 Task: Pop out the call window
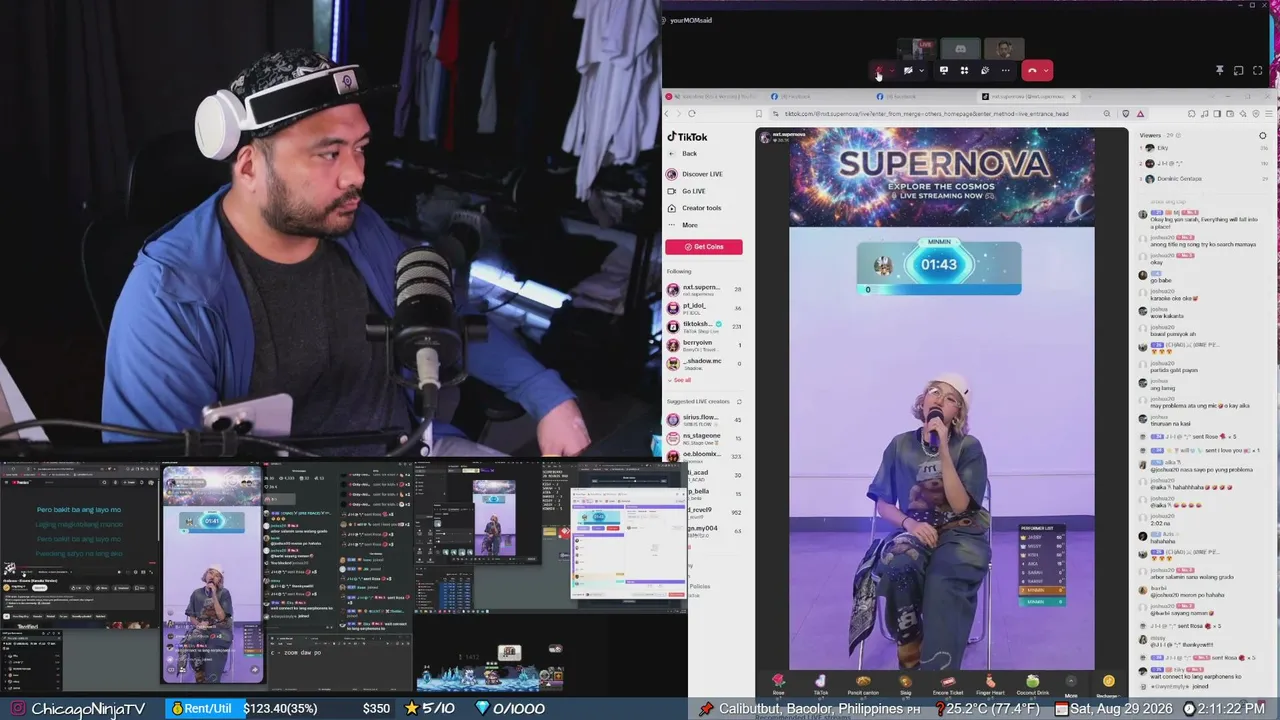click(1238, 71)
